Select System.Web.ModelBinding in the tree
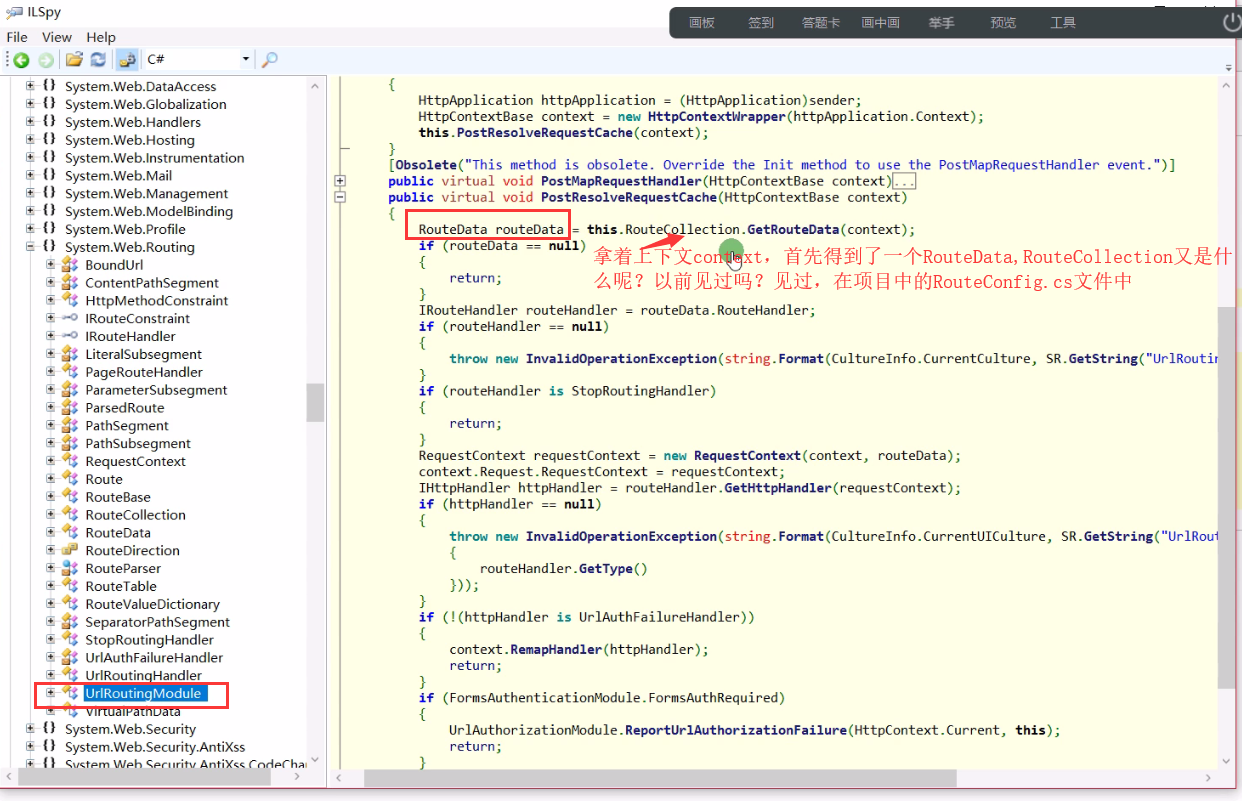 pos(149,211)
